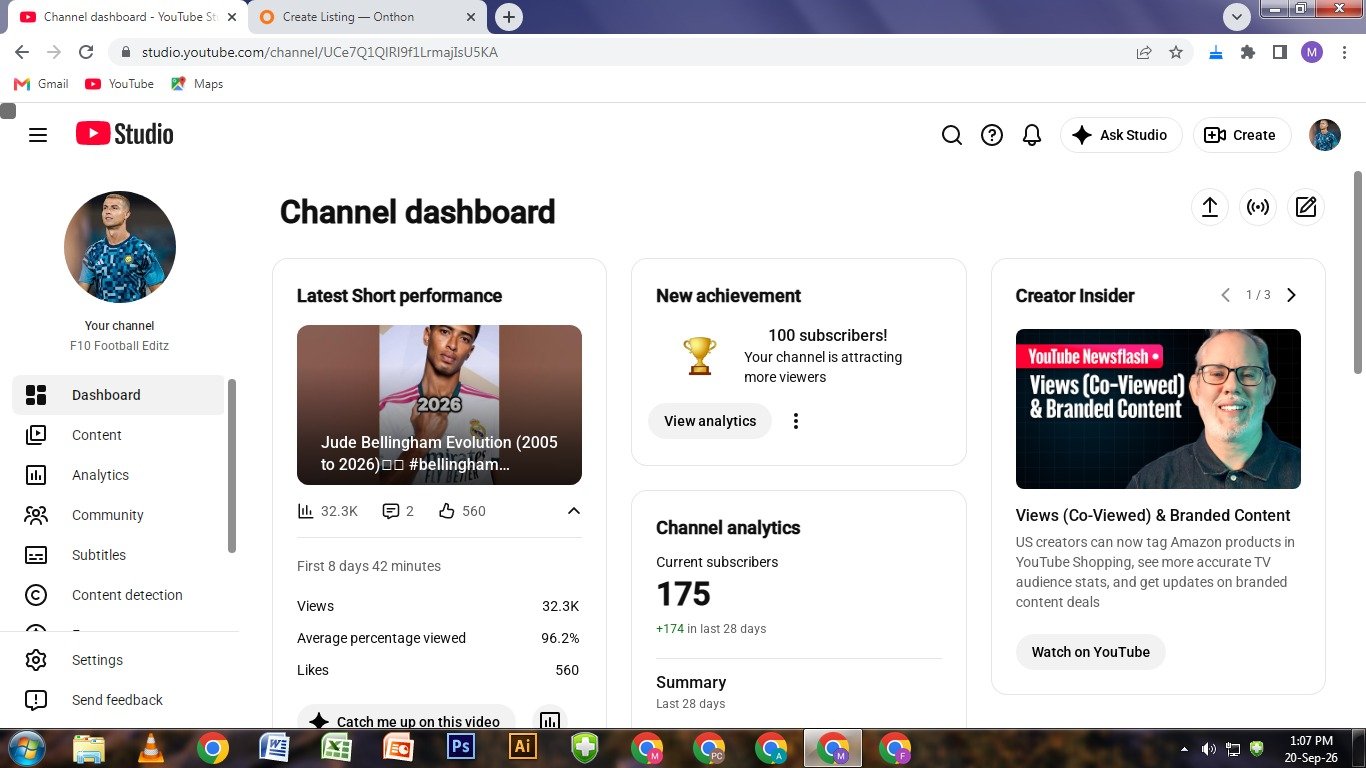Click the likes thumbs-up icon showing 560
This screenshot has height=768, width=1366.
click(447, 511)
